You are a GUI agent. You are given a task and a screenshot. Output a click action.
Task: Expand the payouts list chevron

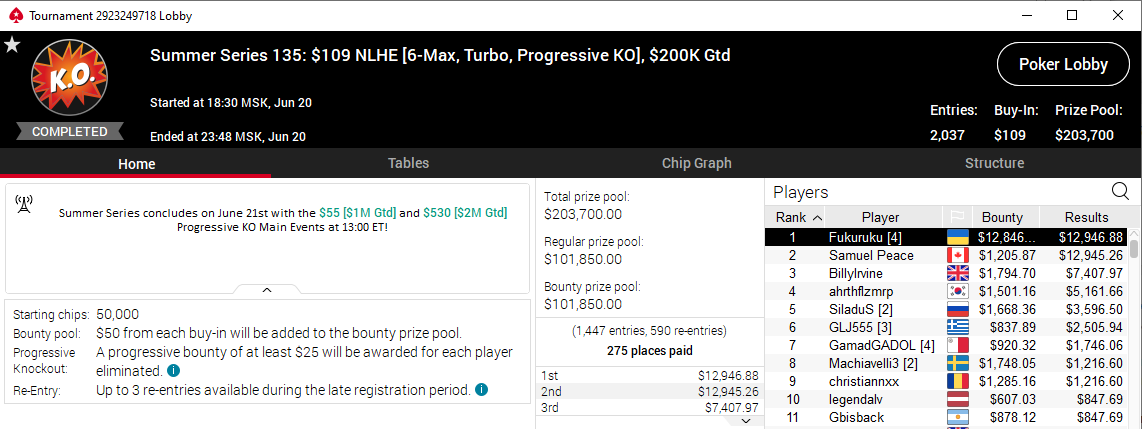(x=746, y=420)
